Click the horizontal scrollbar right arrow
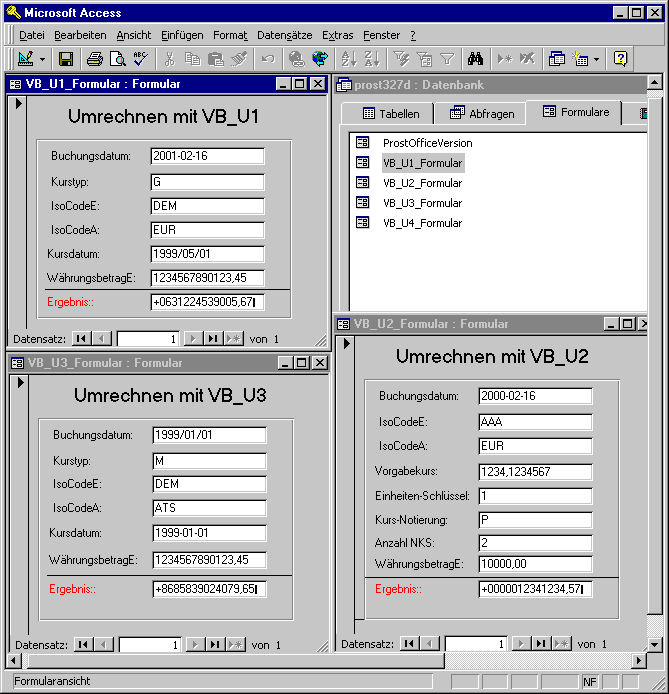Image resolution: width=669 pixels, height=694 pixels. (638, 661)
